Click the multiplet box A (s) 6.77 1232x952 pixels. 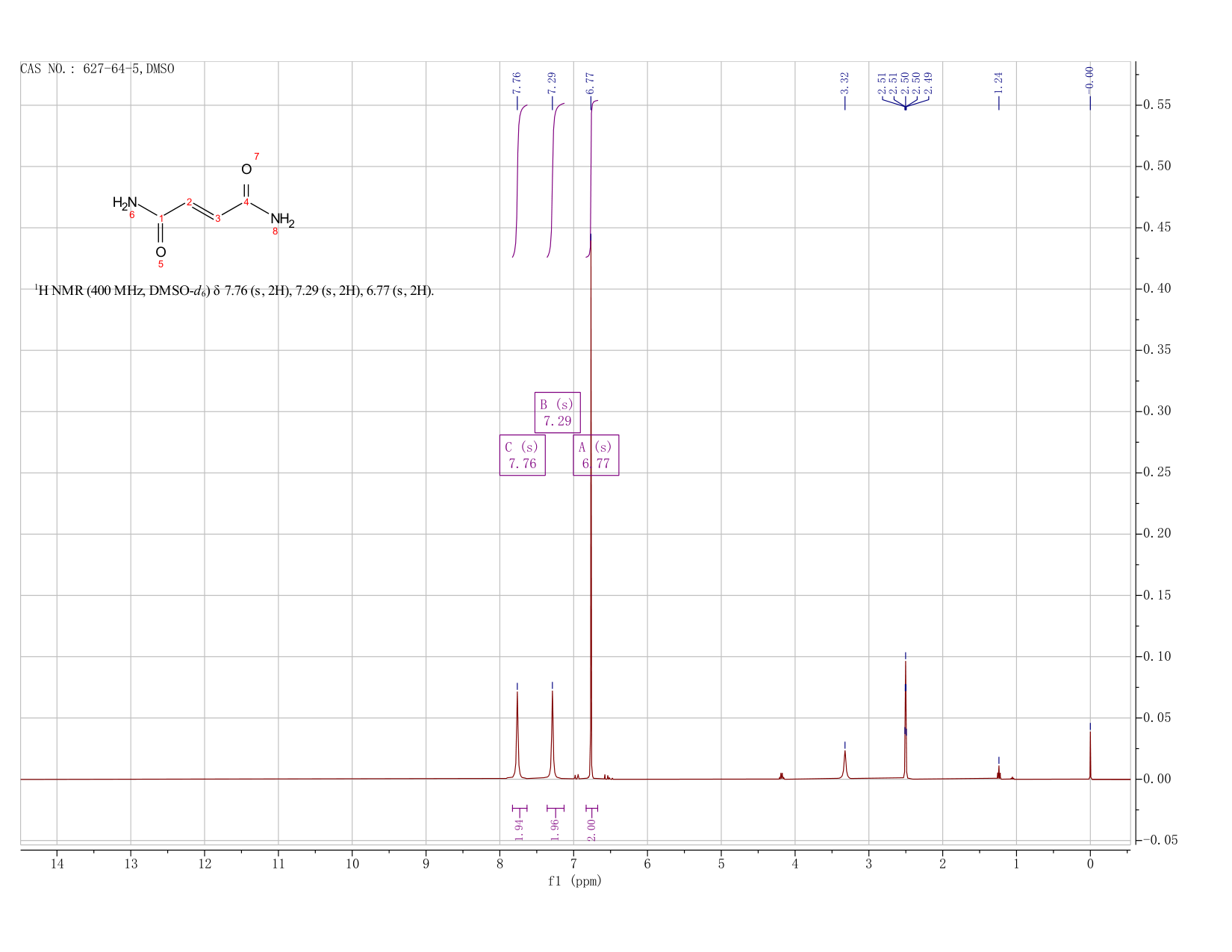click(x=596, y=455)
